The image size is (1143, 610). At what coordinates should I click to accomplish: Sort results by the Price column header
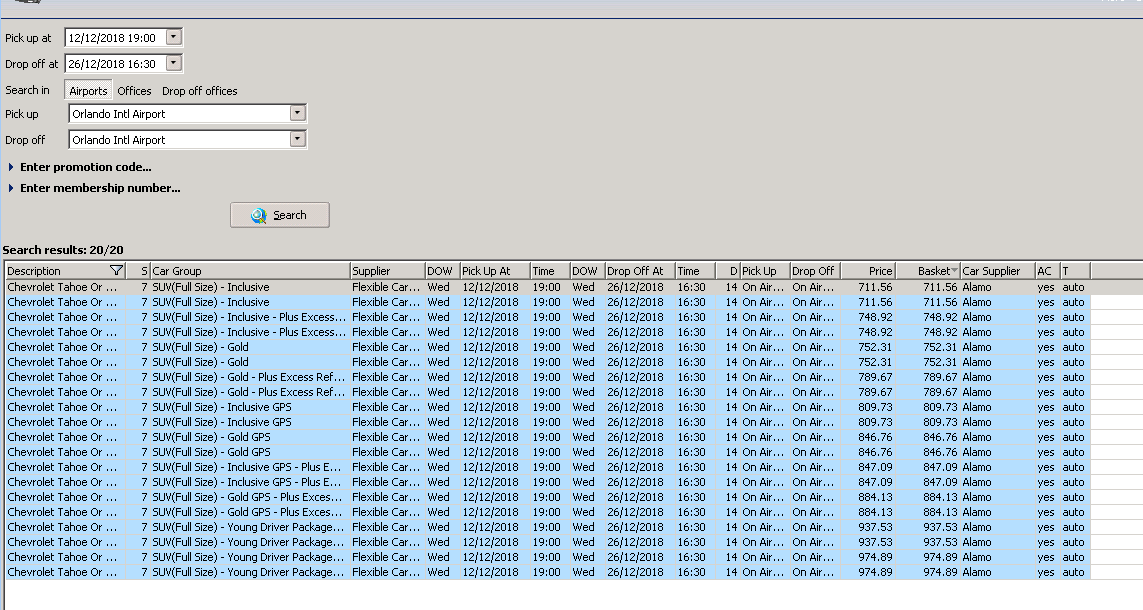coord(868,271)
